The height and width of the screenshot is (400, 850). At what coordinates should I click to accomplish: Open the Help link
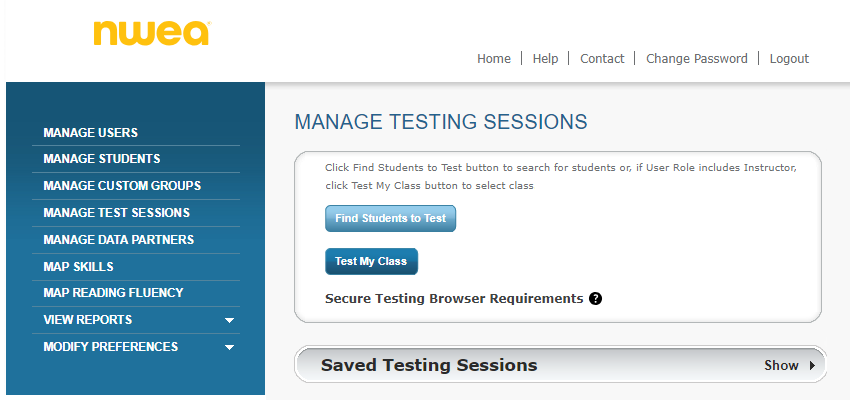[x=545, y=59]
